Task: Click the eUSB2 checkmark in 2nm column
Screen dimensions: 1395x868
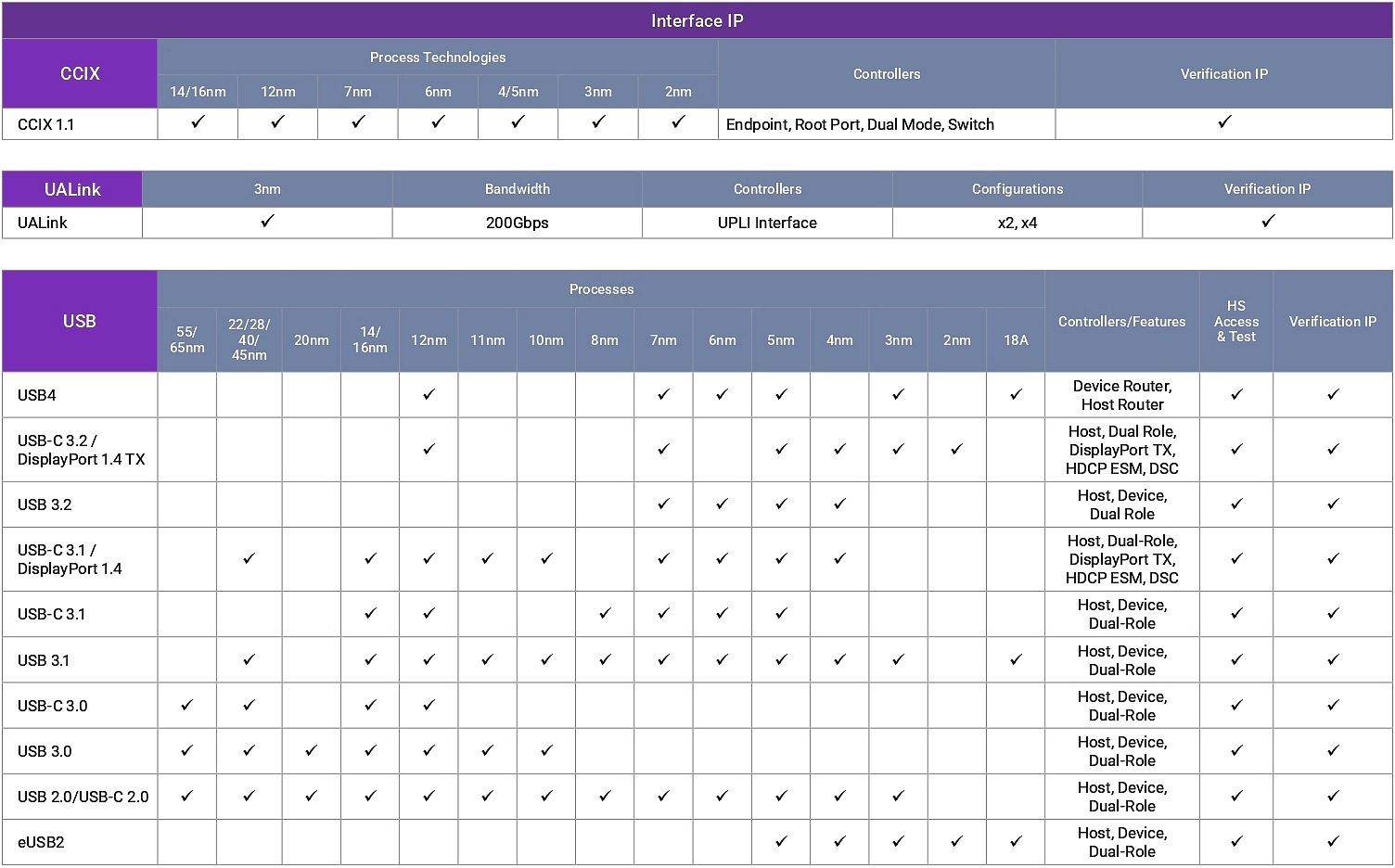Action: [x=956, y=842]
